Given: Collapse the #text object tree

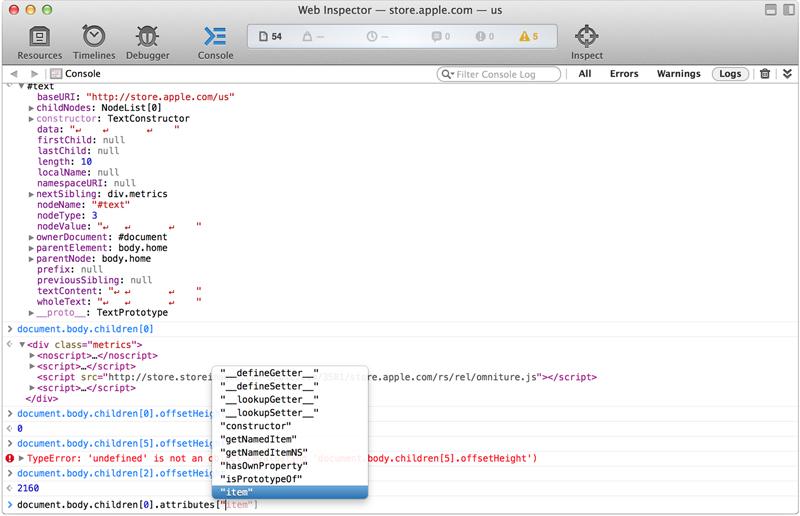Looking at the screenshot, I should click(21, 86).
